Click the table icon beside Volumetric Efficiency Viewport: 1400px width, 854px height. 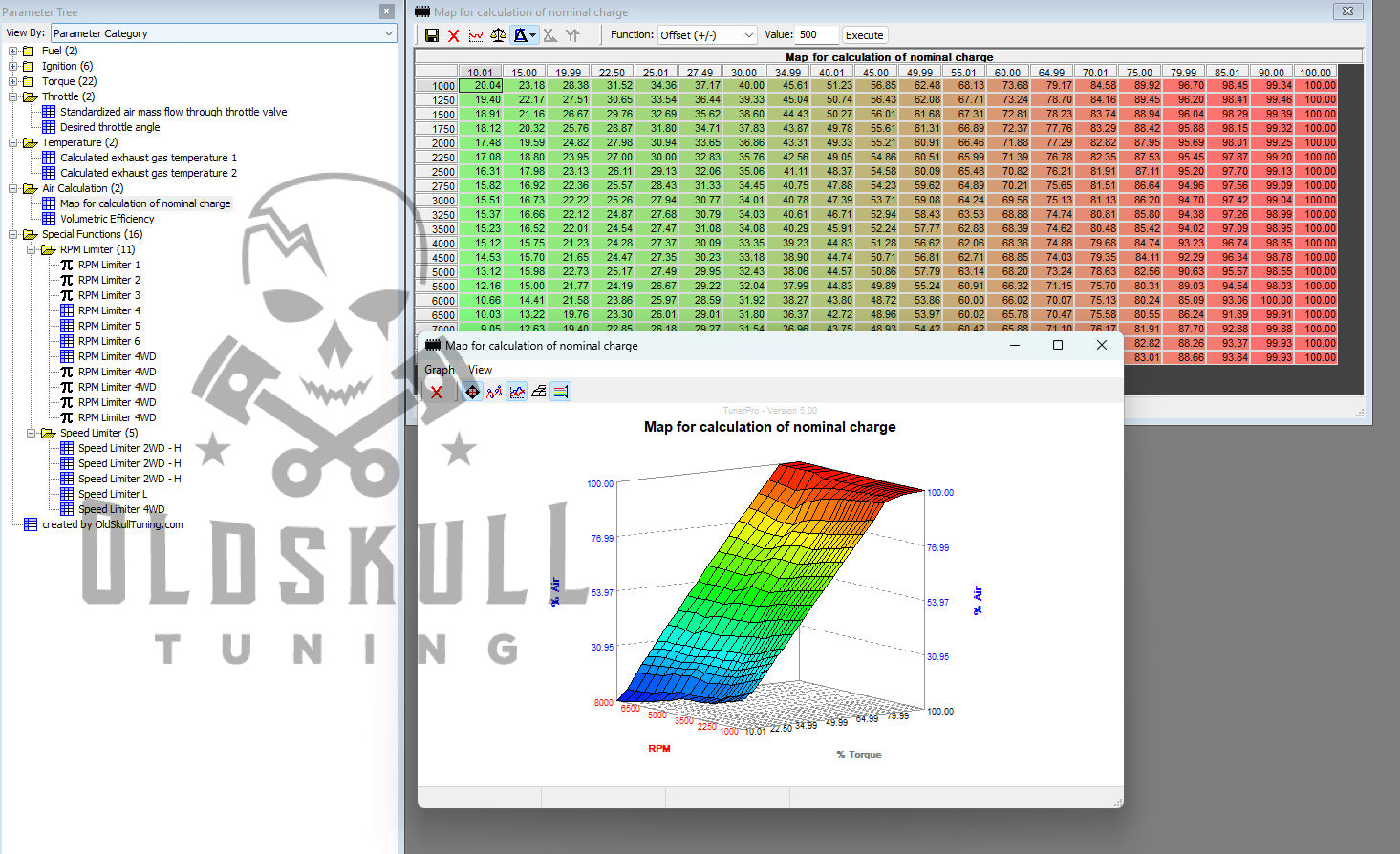click(49, 219)
